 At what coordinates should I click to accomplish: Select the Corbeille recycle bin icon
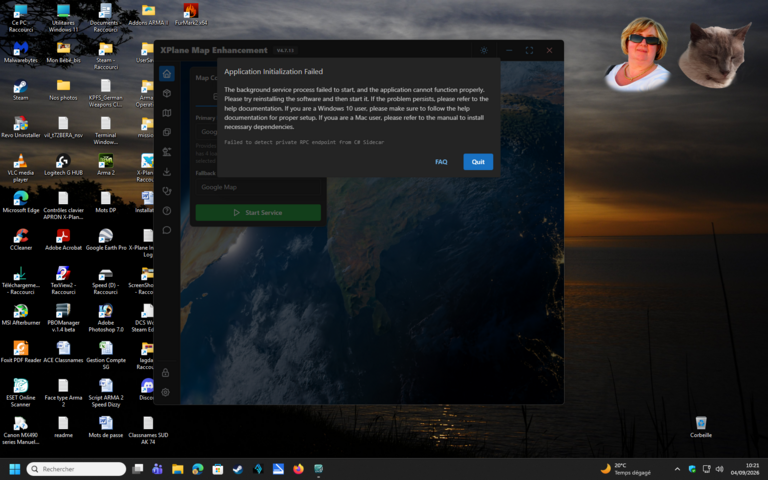click(x=701, y=426)
